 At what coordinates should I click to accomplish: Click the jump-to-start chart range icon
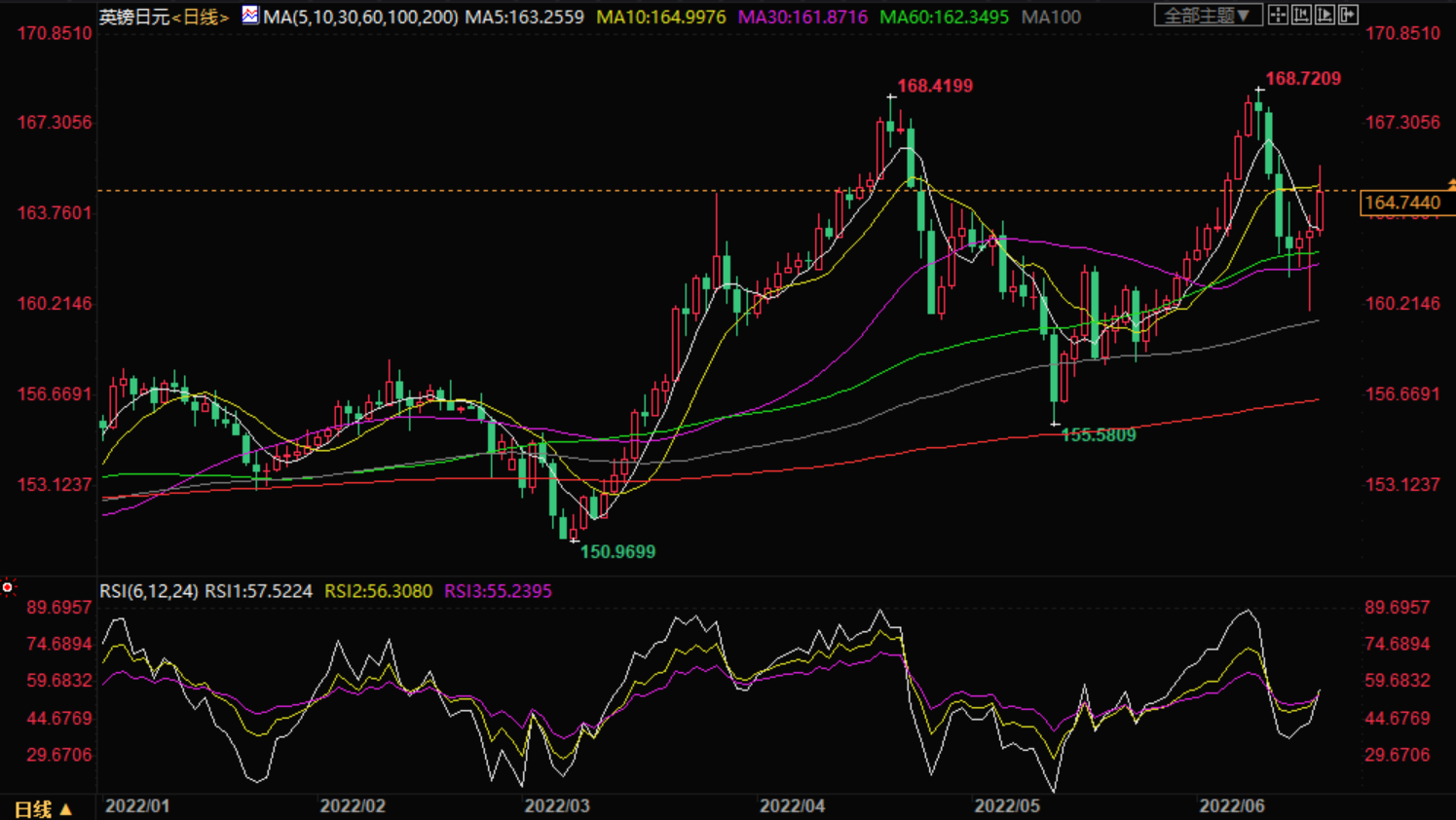click(1301, 15)
